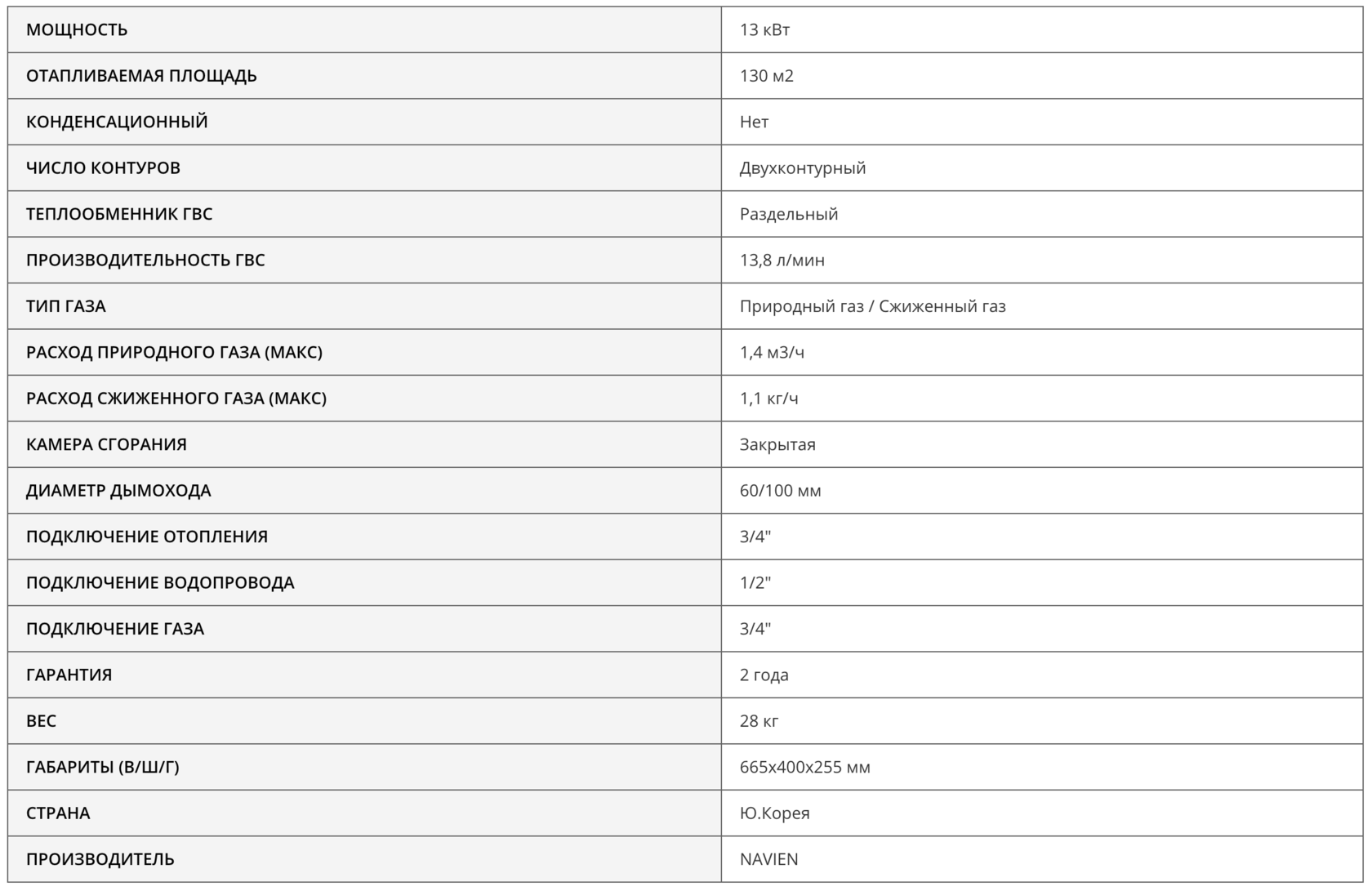
Task: Click the ТЕПЛООБМЕННИК ГВС label
Action: pos(119,214)
